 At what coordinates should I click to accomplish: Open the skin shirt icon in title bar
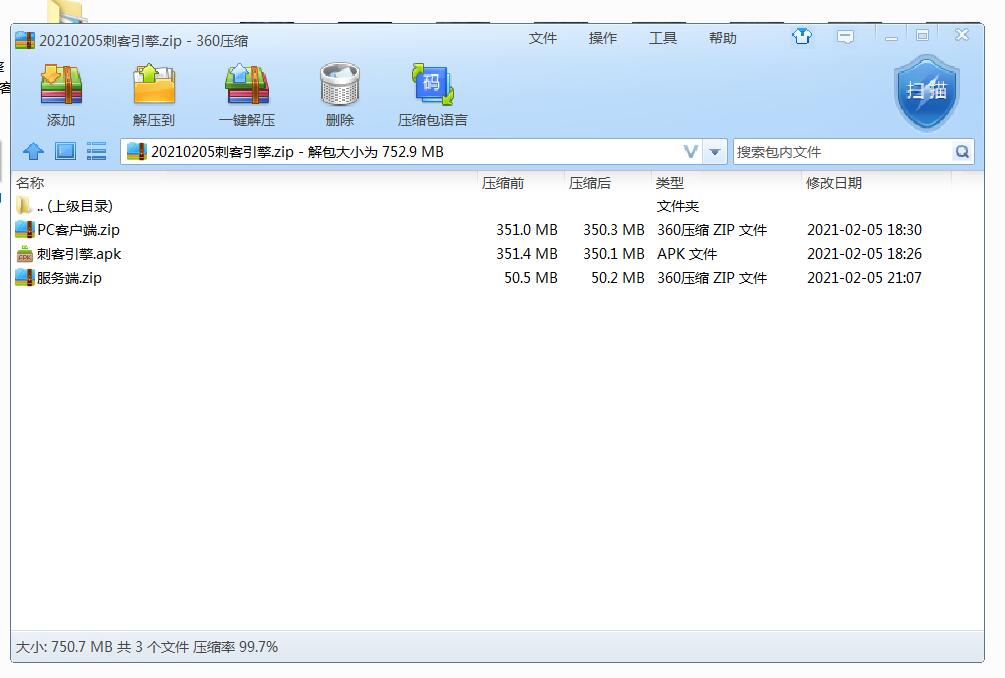(x=802, y=37)
